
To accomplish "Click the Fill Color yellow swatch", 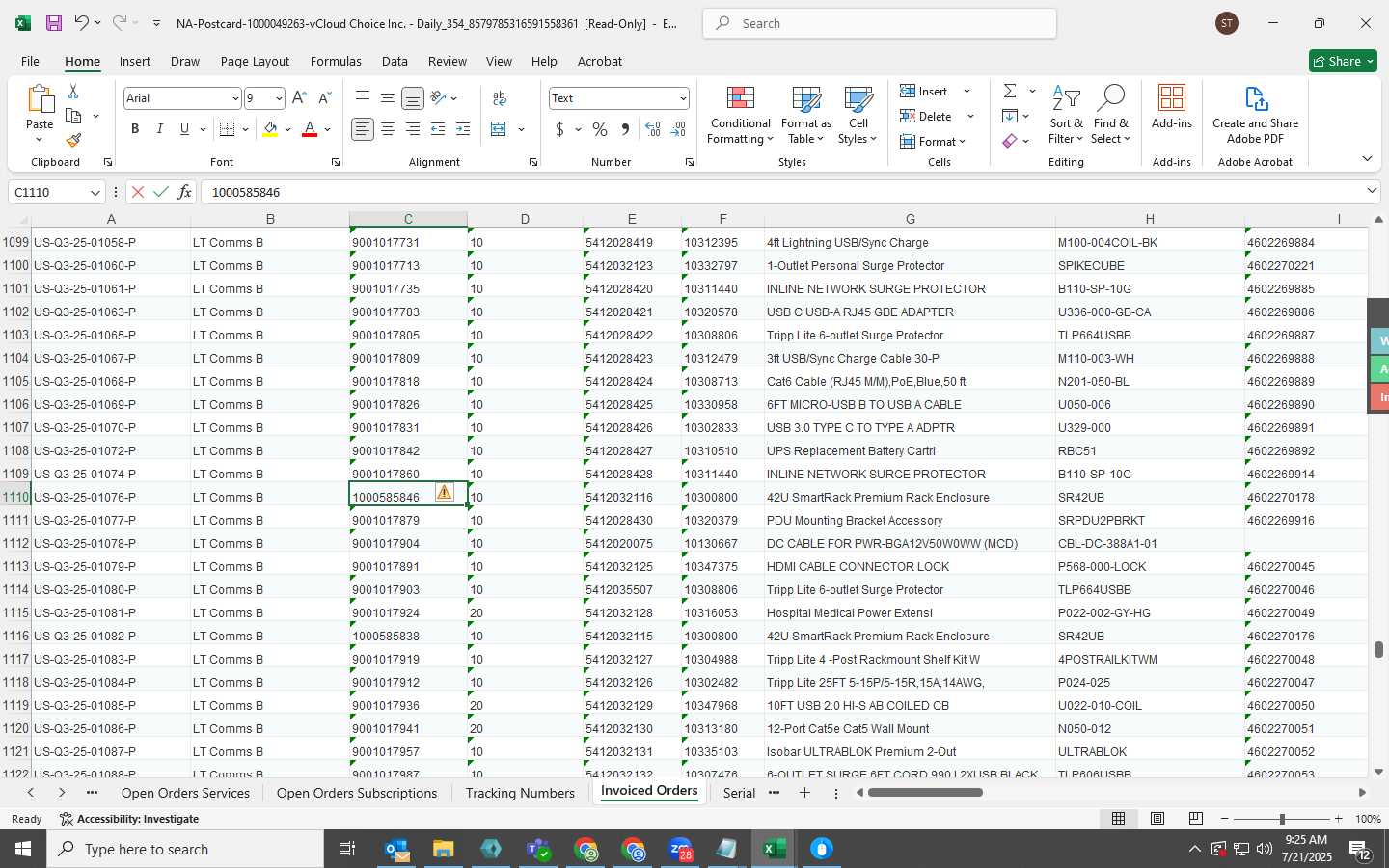I will point(270,129).
